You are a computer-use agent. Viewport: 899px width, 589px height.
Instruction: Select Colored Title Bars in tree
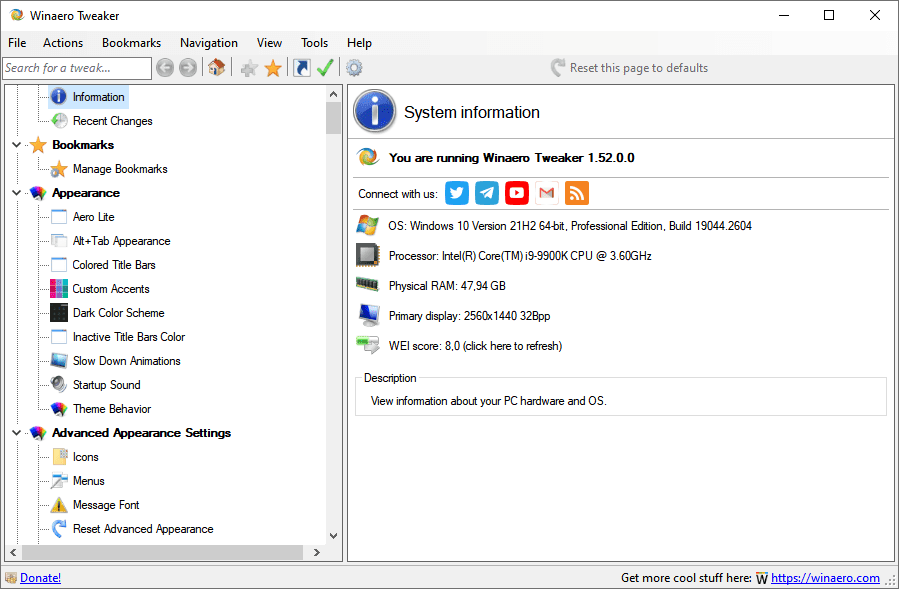[114, 265]
